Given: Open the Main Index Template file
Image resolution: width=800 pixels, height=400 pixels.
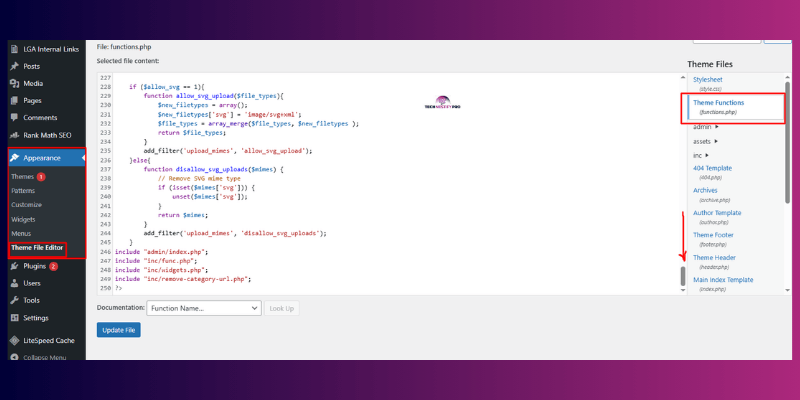Looking at the screenshot, I should tap(723, 284).
